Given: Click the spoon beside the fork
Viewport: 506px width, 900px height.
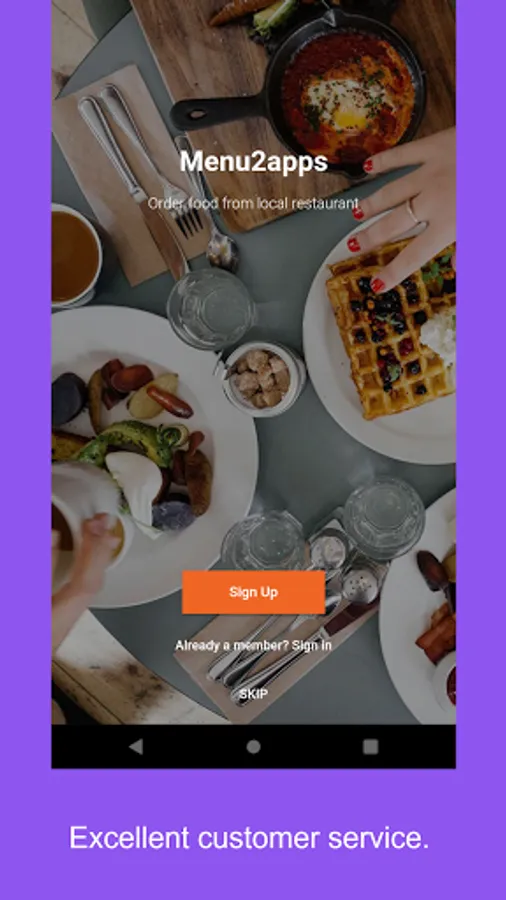Looking at the screenshot, I should click(209, 207).
